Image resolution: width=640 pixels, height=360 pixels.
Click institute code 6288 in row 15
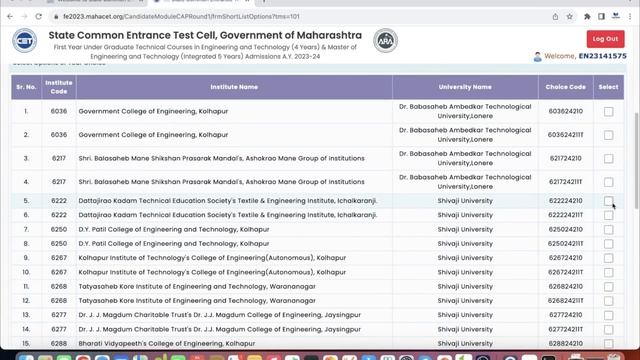pyautogui.click(x=59, y=344)
